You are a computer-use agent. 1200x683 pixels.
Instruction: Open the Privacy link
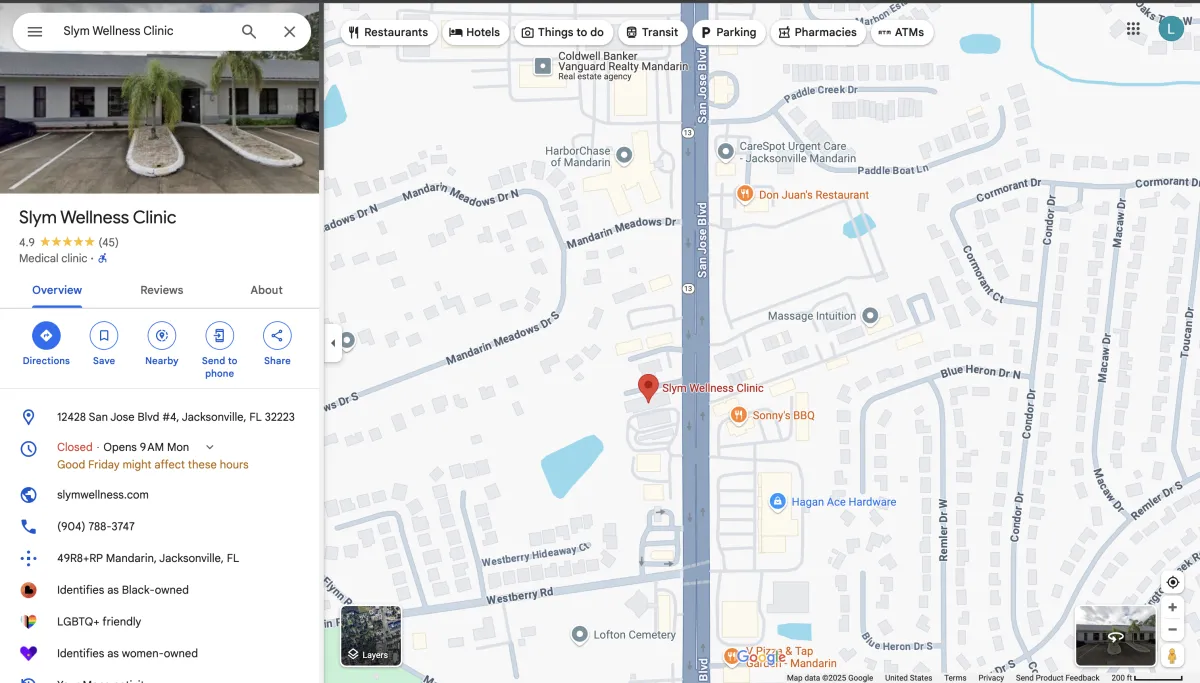point(991,678)
